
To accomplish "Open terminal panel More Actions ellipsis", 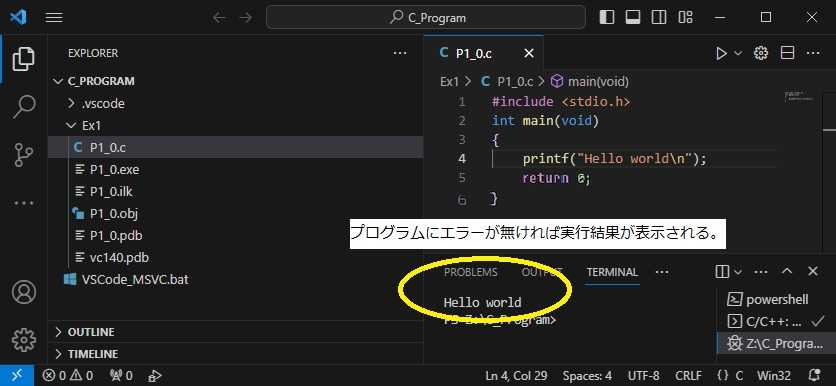I will (761, 272).
